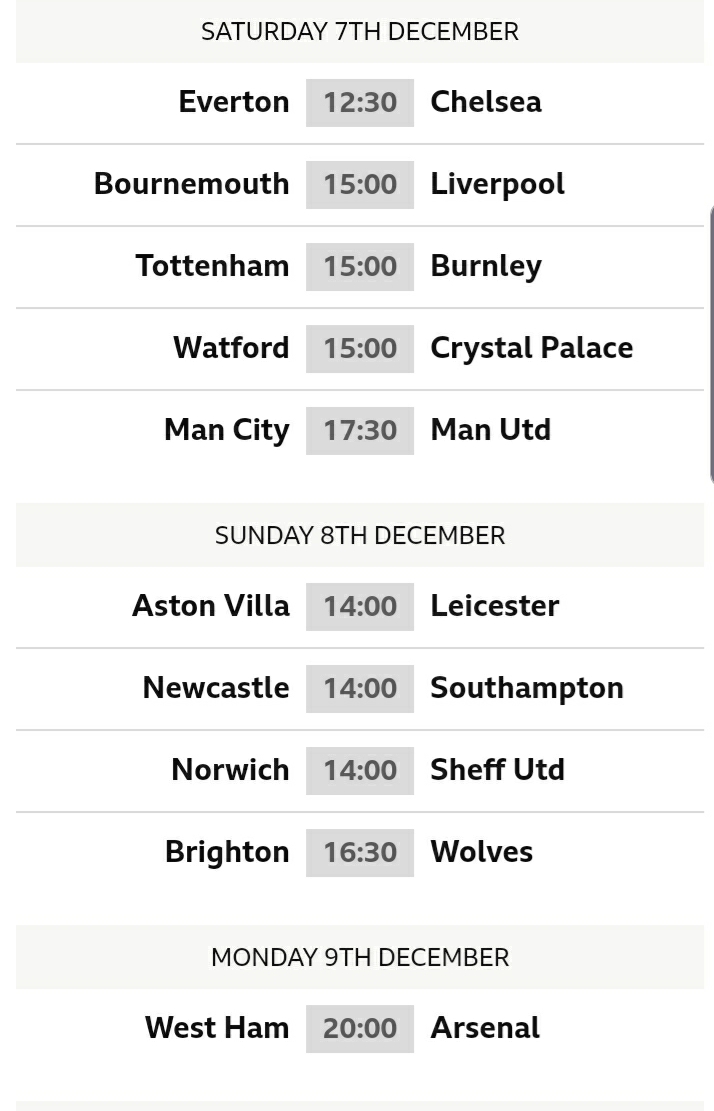Click the Wolves team name

[x=482, y=852]
